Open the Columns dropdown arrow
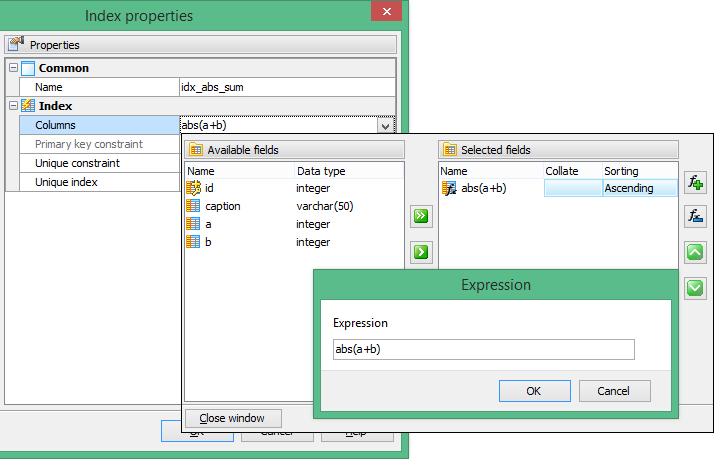Image resolution: width=714 pixels, height=459 pixels. [x=385, y=126]
